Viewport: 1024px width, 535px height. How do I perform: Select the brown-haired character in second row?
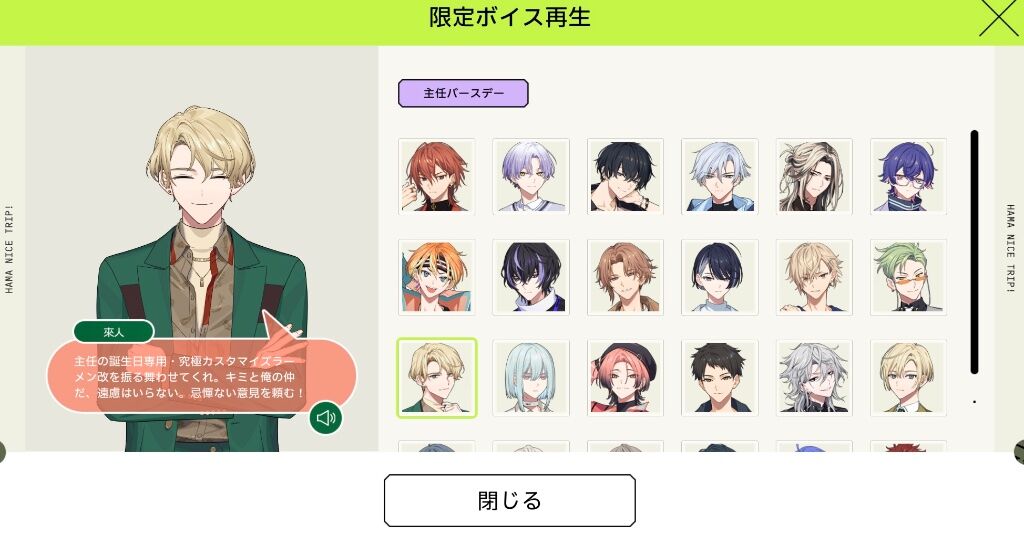point(626,277)
